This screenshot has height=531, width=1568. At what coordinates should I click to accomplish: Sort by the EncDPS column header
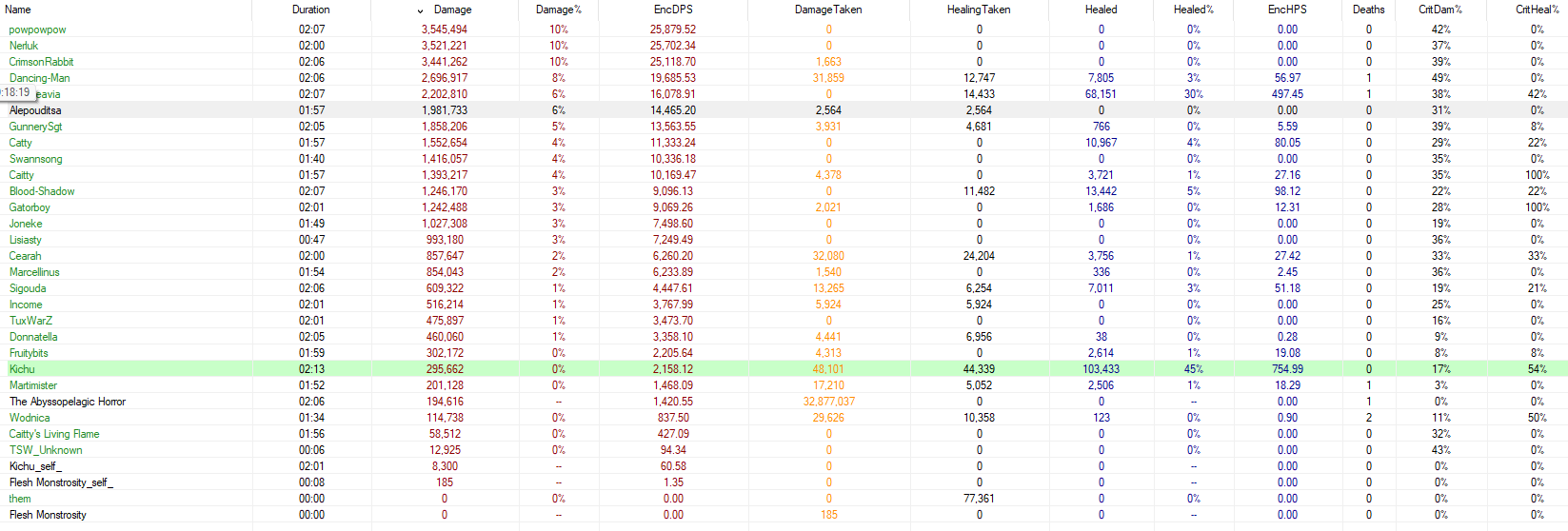coord(672,10)
